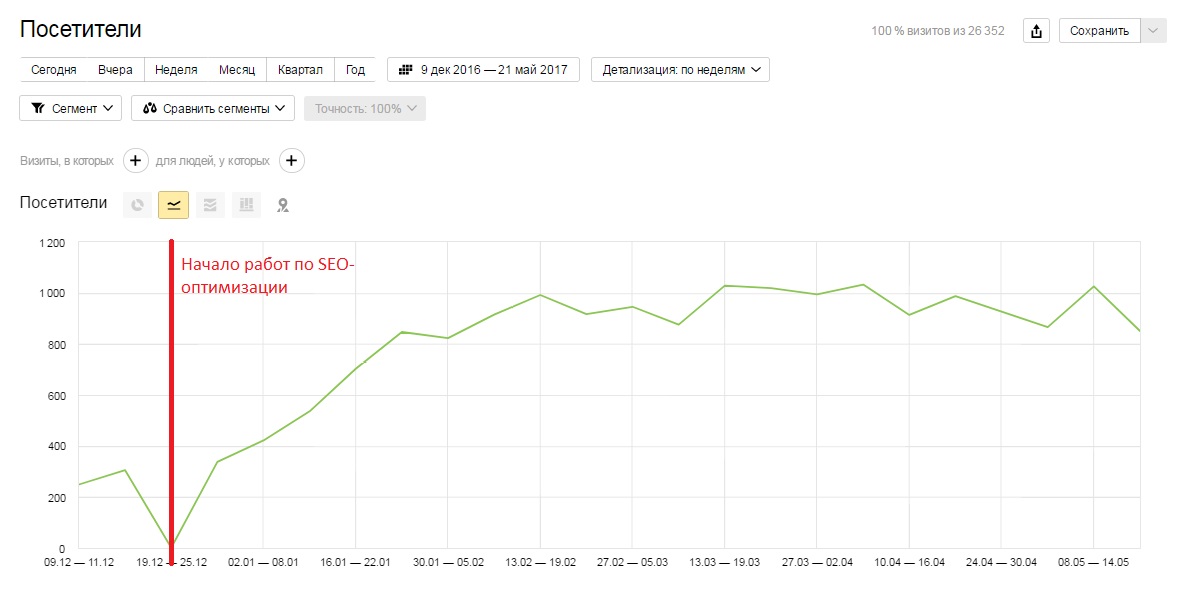
Task: Click y-axis value 400
Action: [57, 446]
